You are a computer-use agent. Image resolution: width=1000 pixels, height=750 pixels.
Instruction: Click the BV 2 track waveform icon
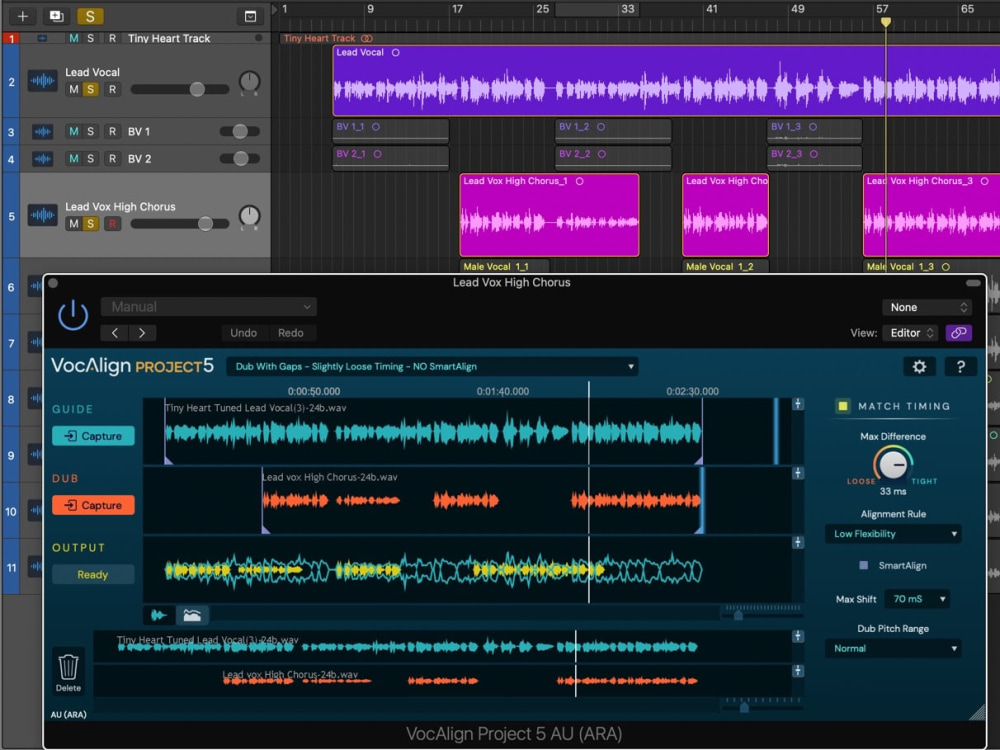[43, 159]
